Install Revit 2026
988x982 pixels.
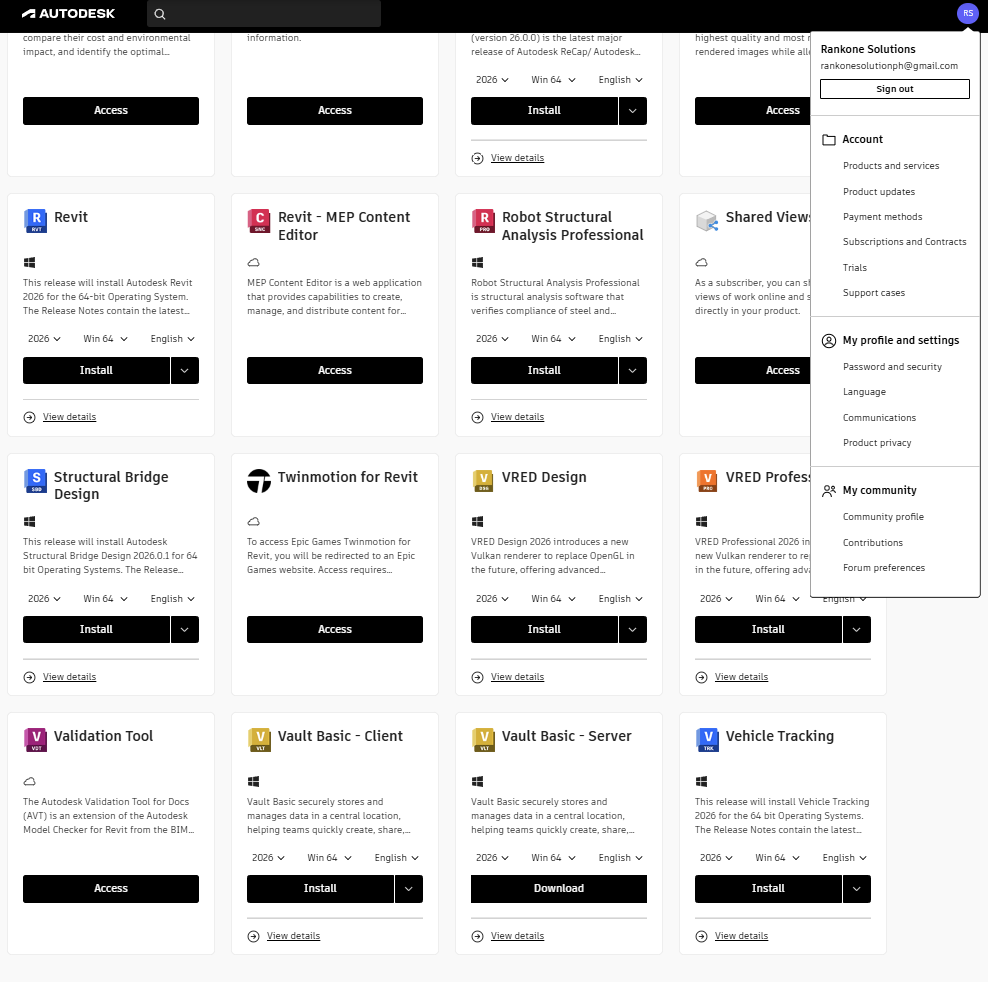click(x=96, y=371)
